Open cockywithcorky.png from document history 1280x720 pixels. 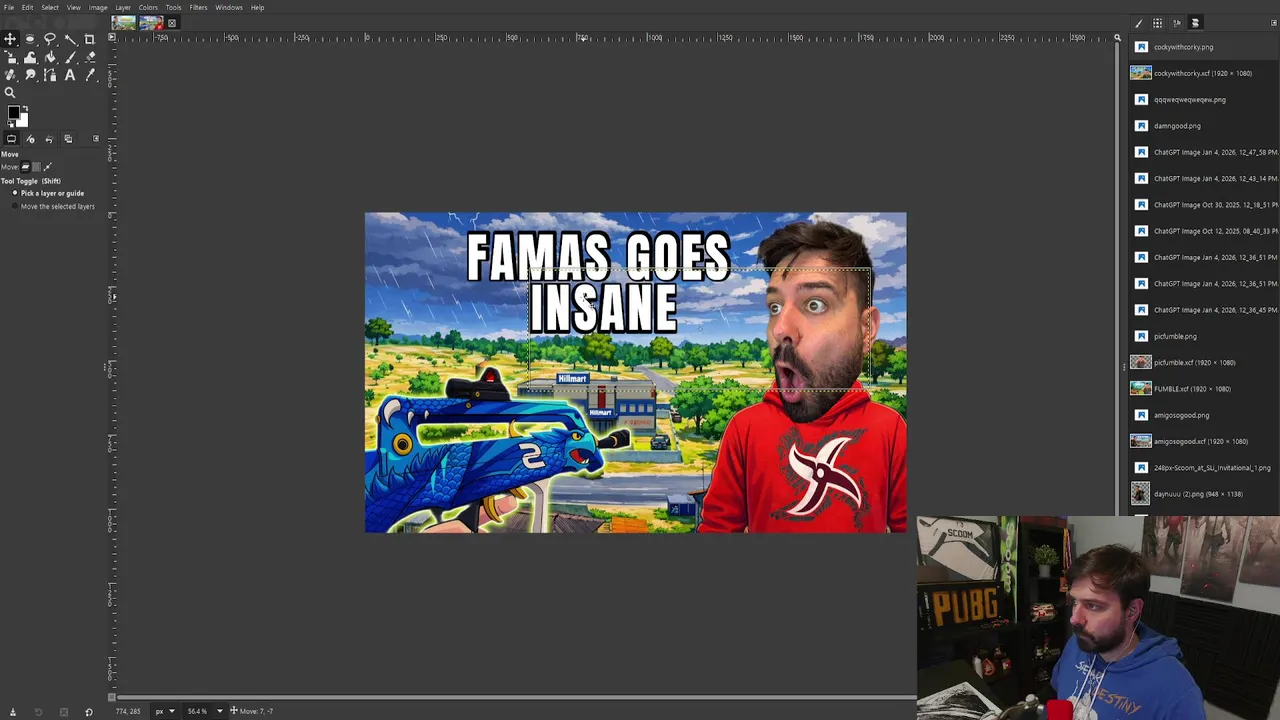coord(1203,47)
